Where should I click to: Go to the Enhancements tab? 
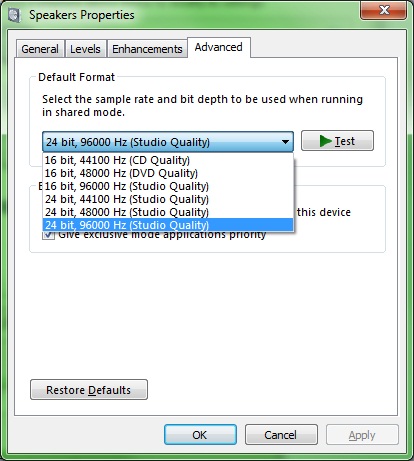pyautogui.click(x=147, y=49)
